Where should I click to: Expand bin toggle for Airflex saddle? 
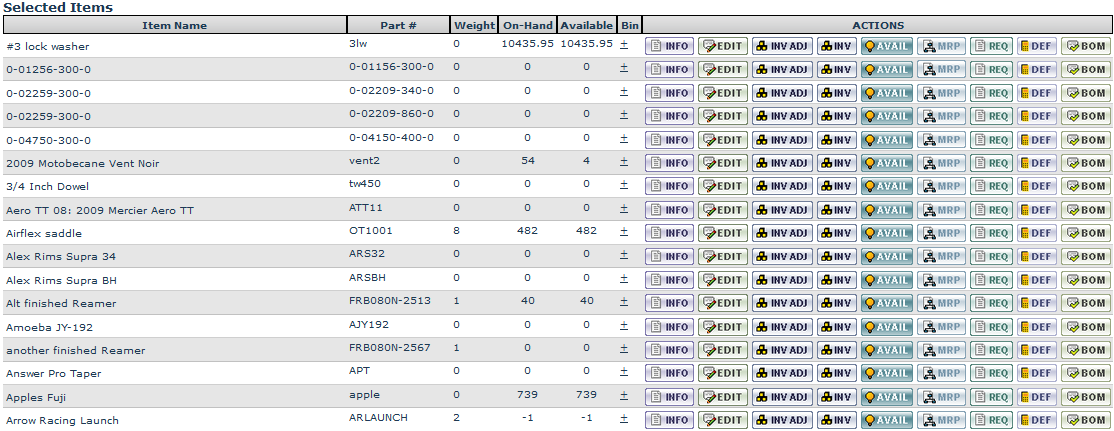point(624,231)
